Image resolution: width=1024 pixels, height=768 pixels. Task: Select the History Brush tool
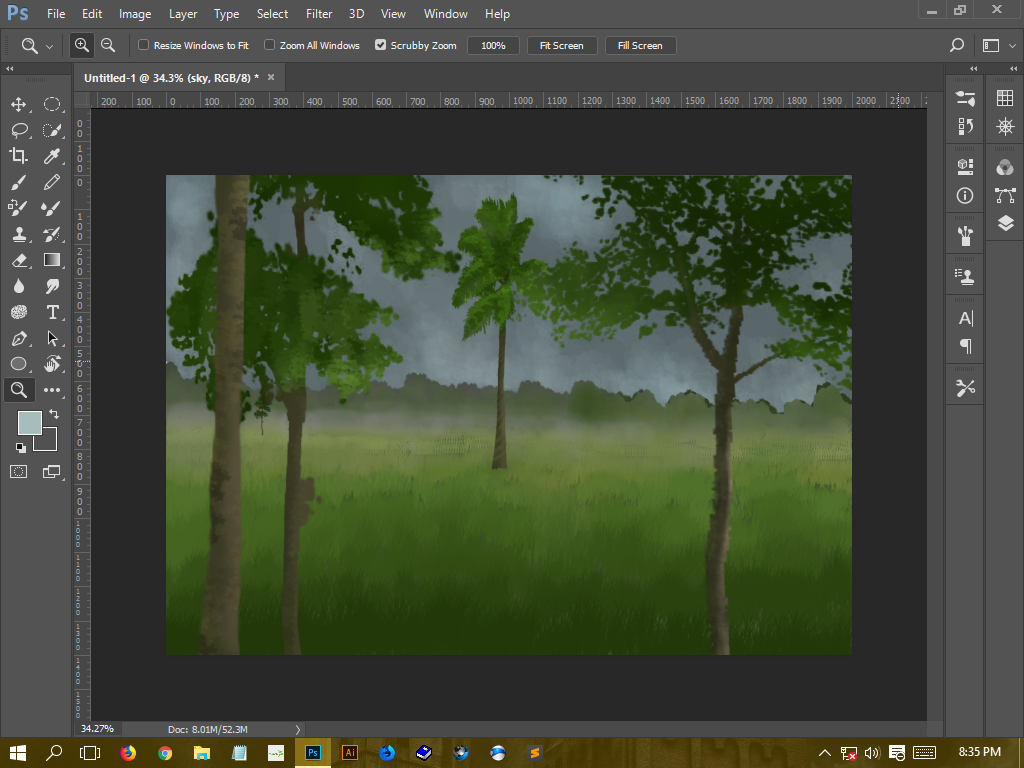[x=52, y=234]
